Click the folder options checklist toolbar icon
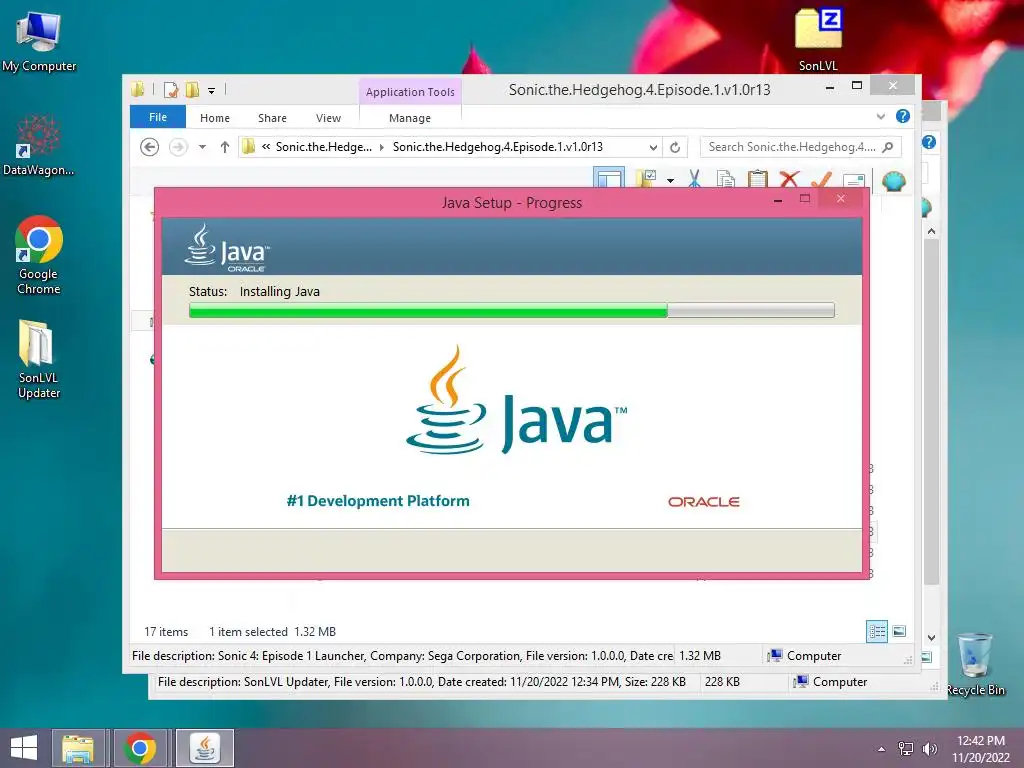 646,179
